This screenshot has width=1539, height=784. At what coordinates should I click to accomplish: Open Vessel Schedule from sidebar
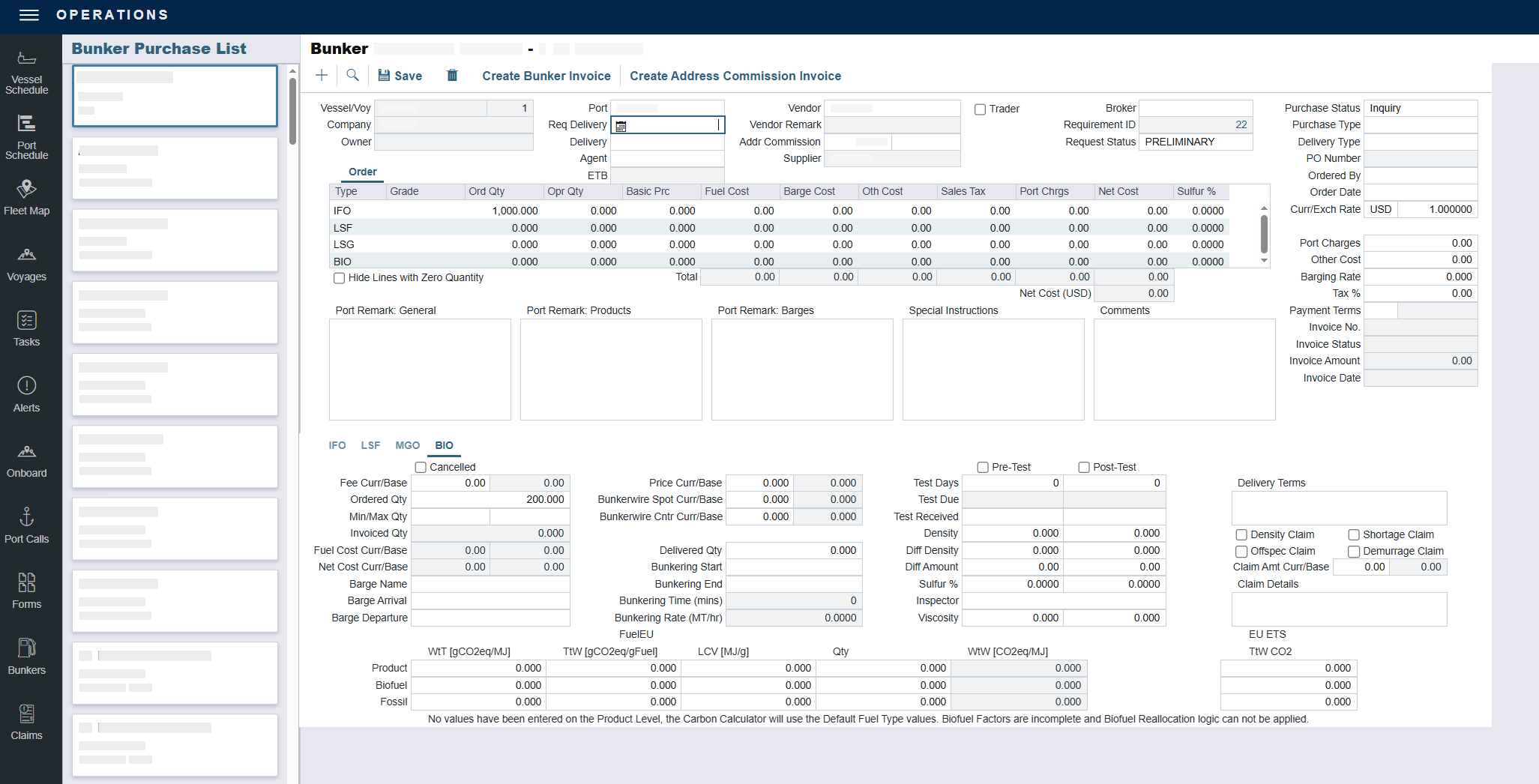point(27,73)
